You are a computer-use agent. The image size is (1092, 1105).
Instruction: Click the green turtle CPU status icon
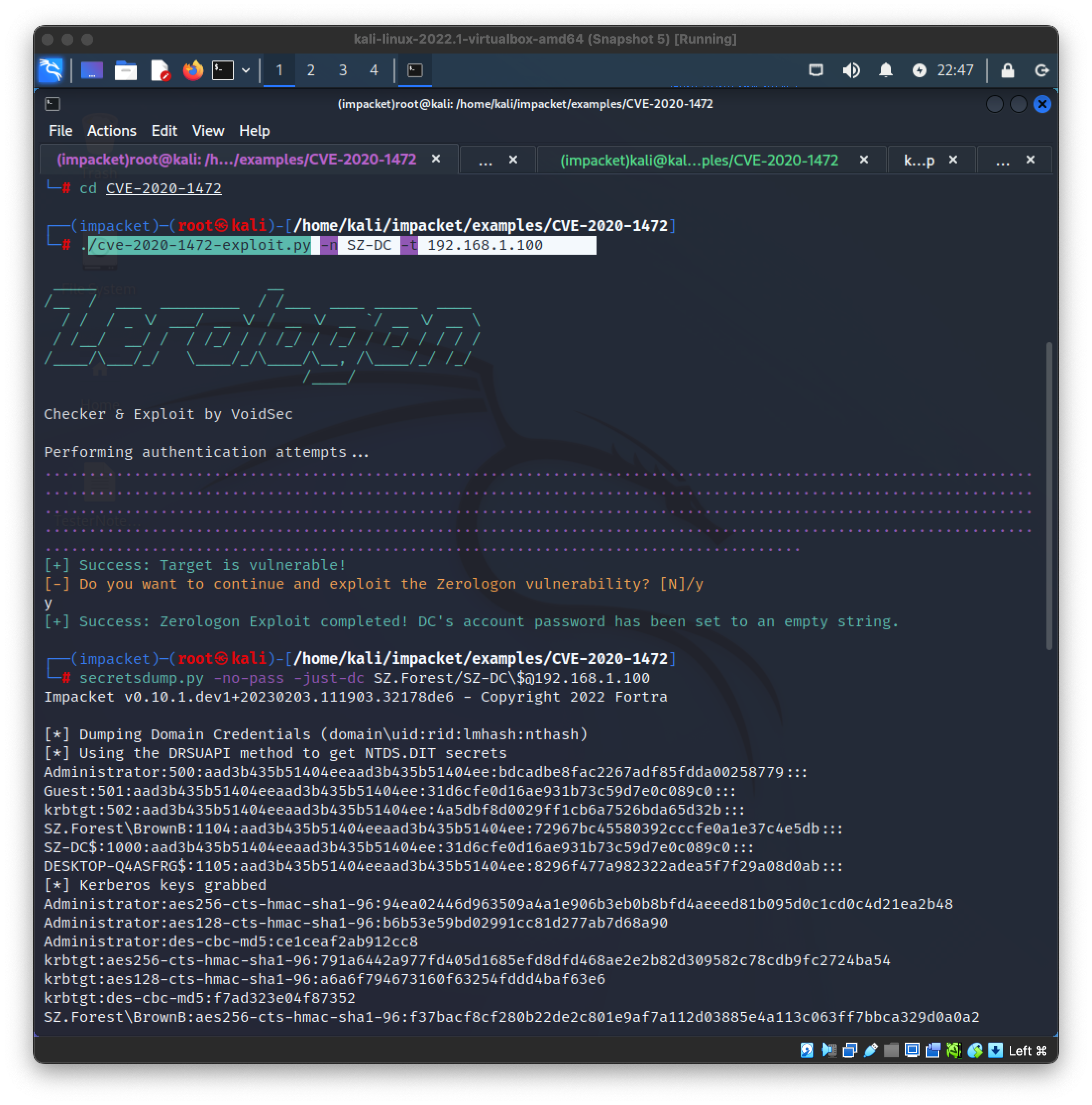(954, 1050)
